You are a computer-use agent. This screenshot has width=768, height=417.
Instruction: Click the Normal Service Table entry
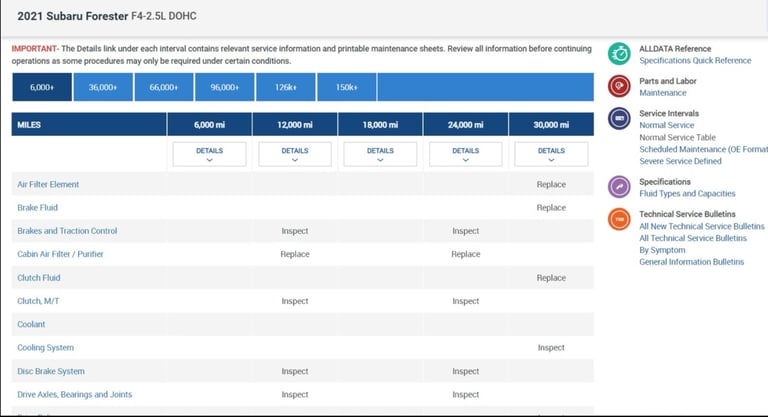(x=677, y=137)
